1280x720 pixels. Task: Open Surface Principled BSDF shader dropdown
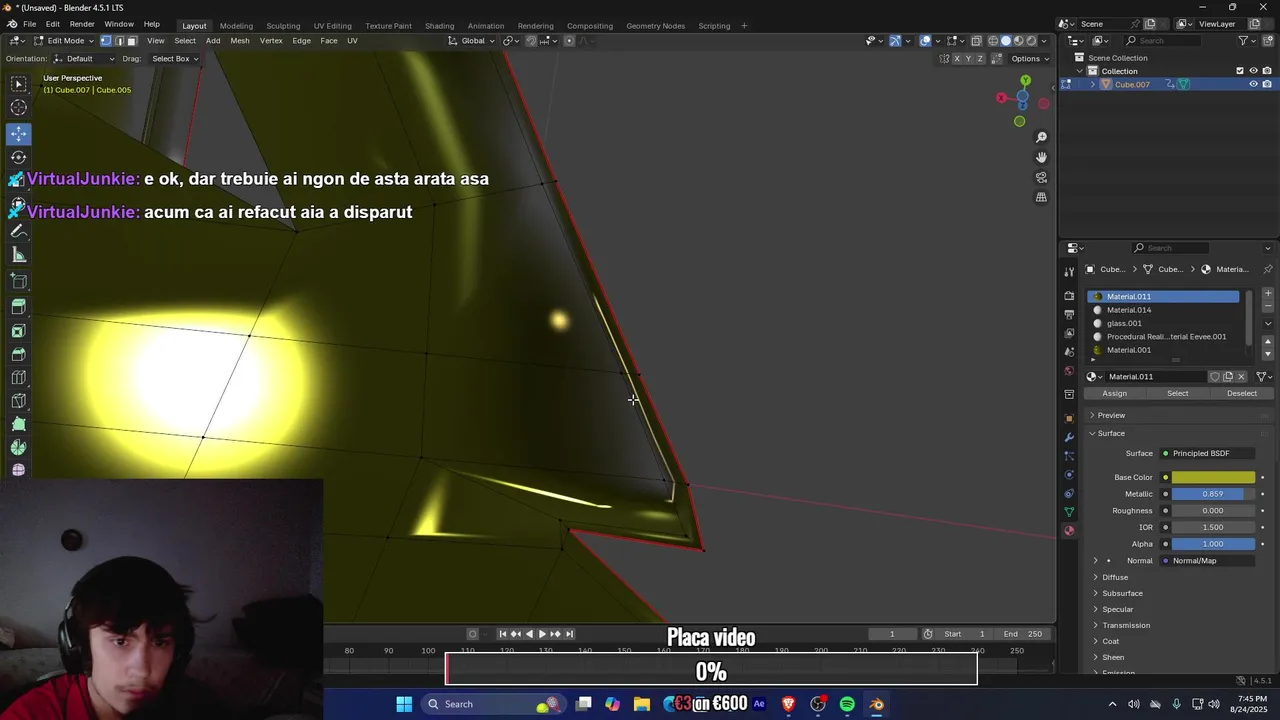[1207, 453]
